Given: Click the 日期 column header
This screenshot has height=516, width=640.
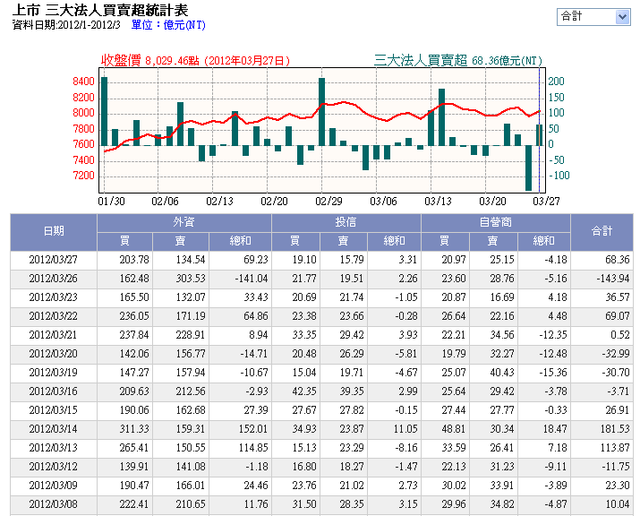Looking at the screenshot, I should pyautogui.click(x=53, y=231).
